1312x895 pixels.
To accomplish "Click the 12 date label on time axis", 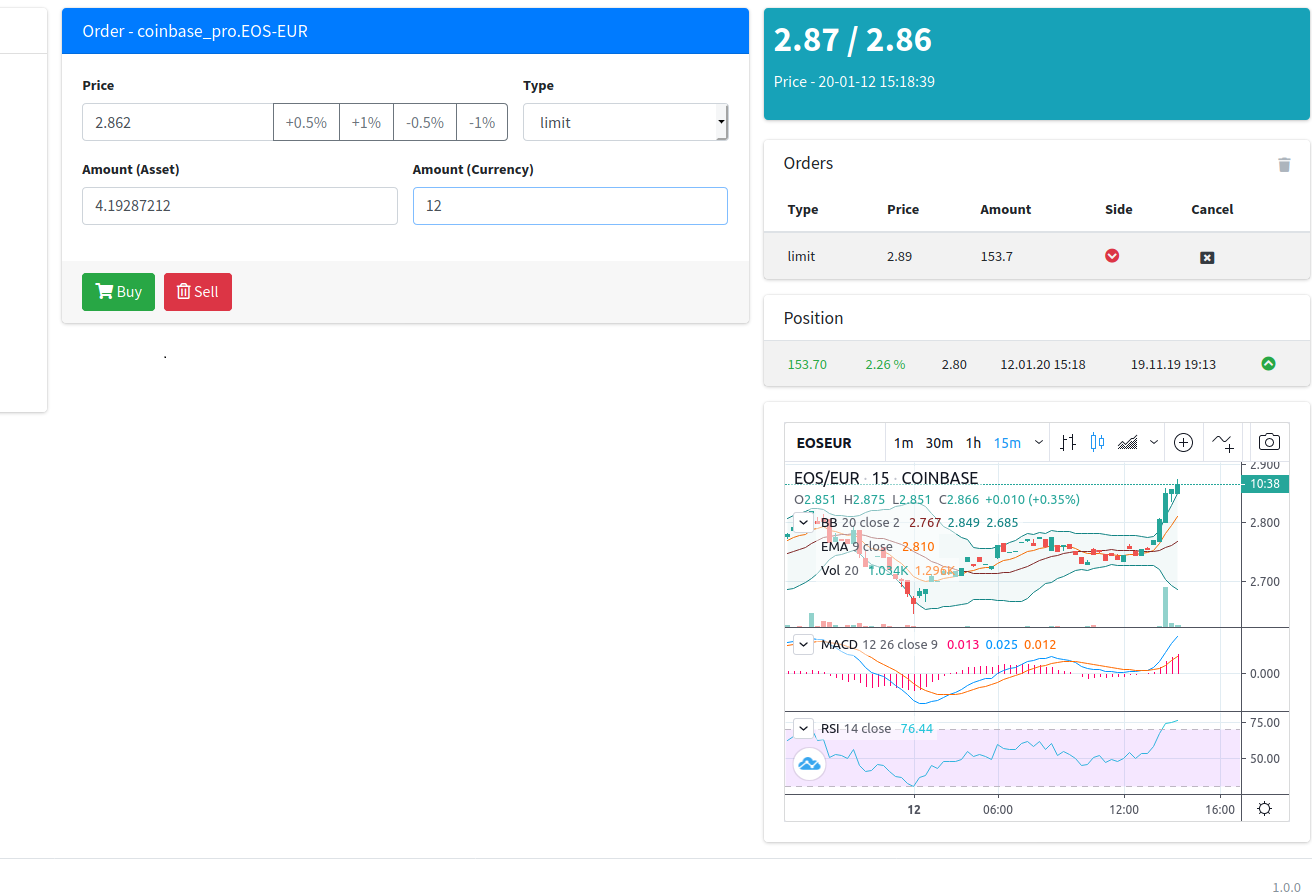I will coord(913,809).
